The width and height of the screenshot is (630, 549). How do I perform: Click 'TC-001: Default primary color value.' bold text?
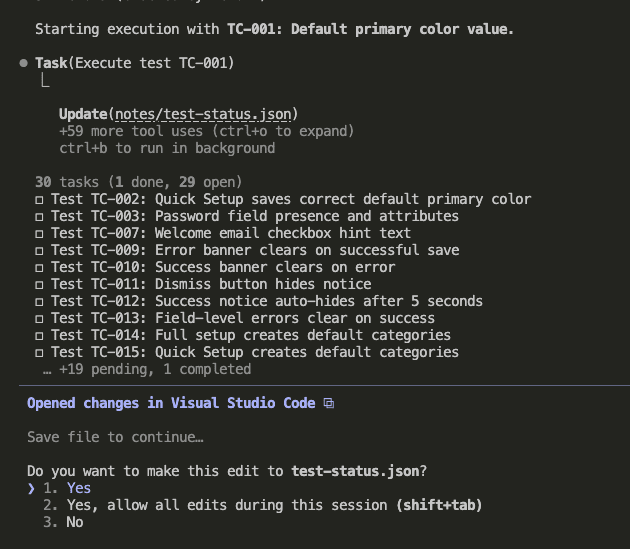tap(370, 29)
